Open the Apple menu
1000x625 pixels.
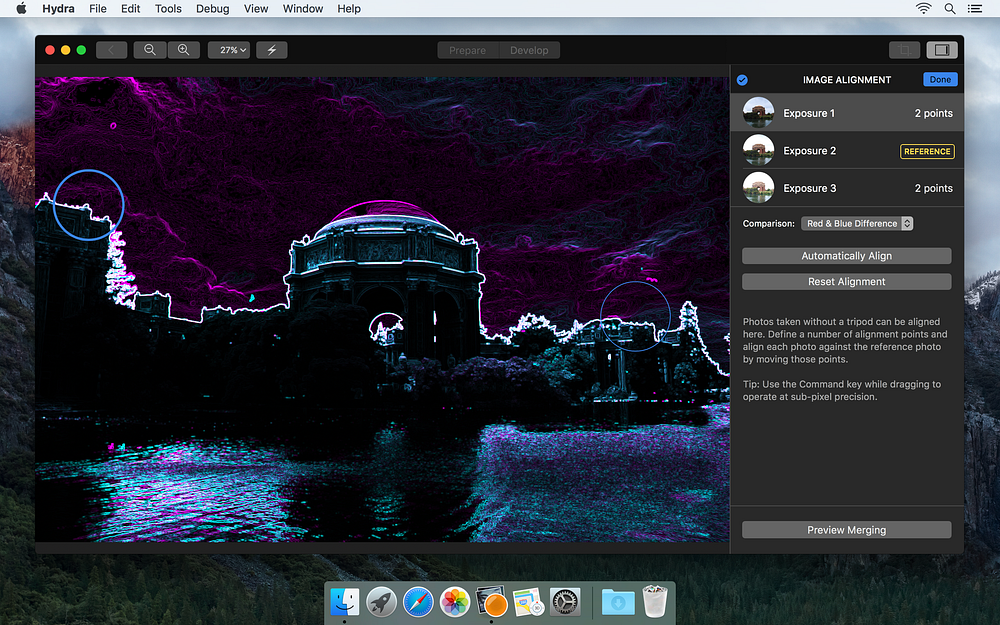(x=21, y=8)
